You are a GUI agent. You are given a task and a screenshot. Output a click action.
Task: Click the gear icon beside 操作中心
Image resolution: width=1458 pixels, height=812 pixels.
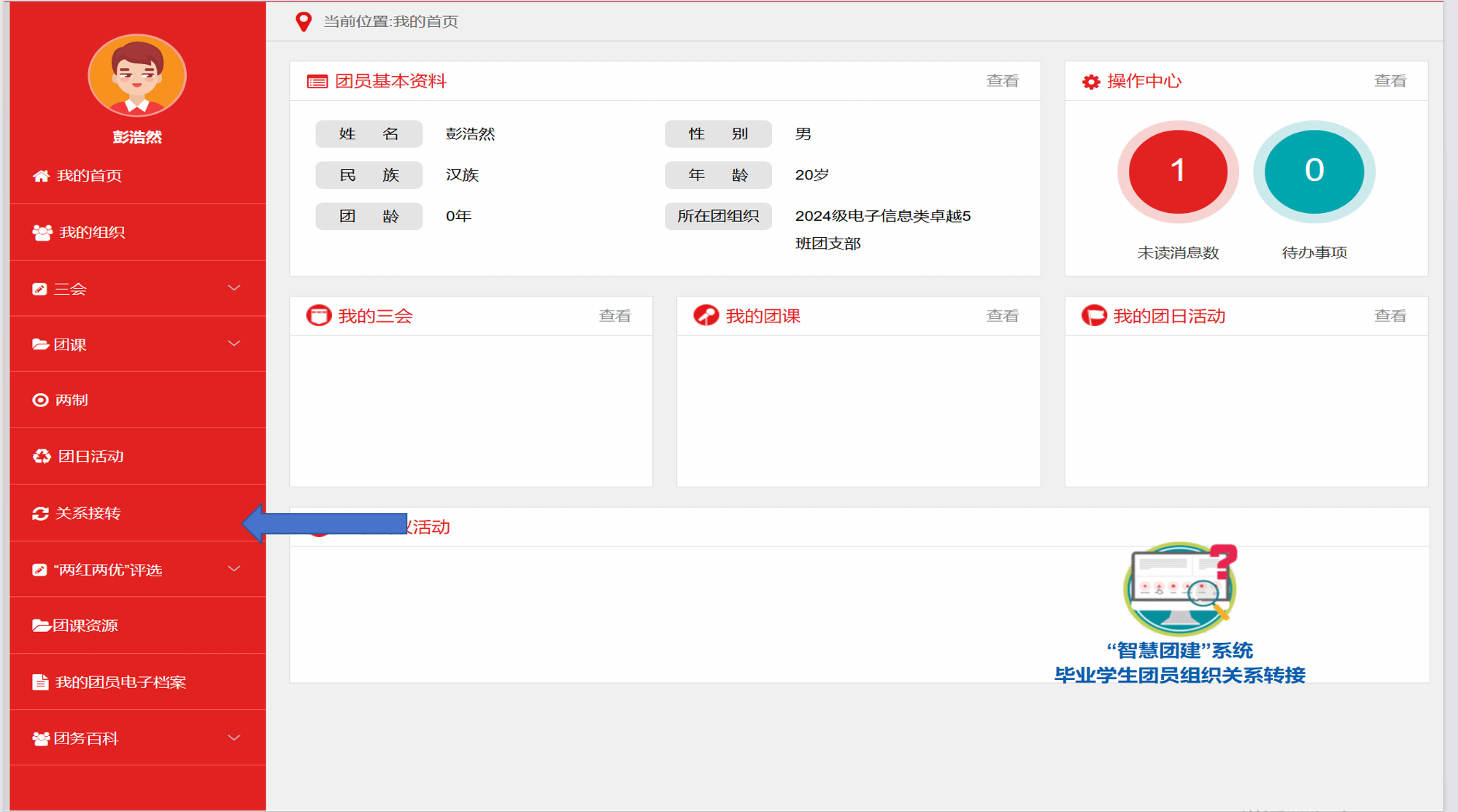(1091, 82)
